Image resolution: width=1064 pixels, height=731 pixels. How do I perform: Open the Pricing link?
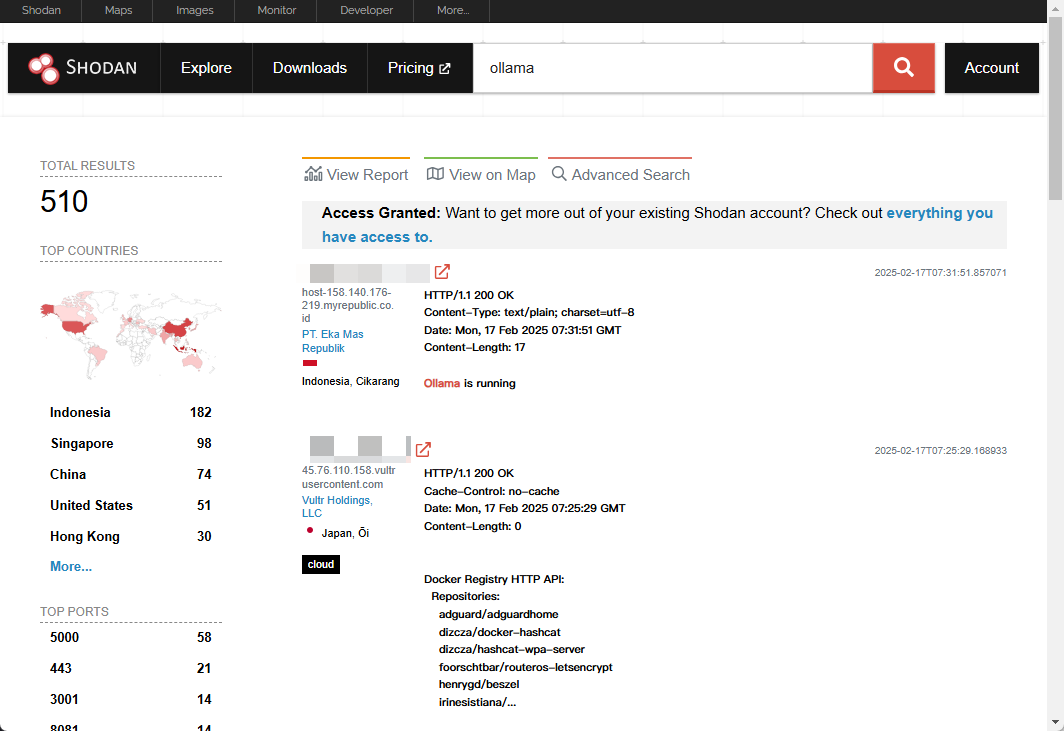click(419, 68)
